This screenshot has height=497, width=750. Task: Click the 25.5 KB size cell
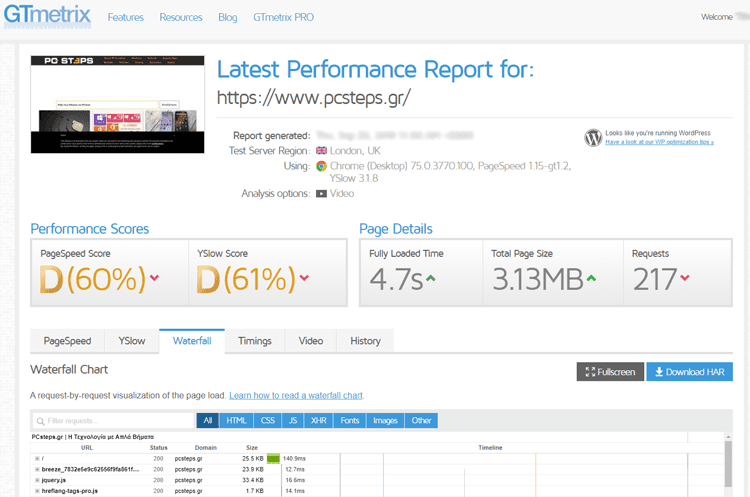(x=253, y=459)
